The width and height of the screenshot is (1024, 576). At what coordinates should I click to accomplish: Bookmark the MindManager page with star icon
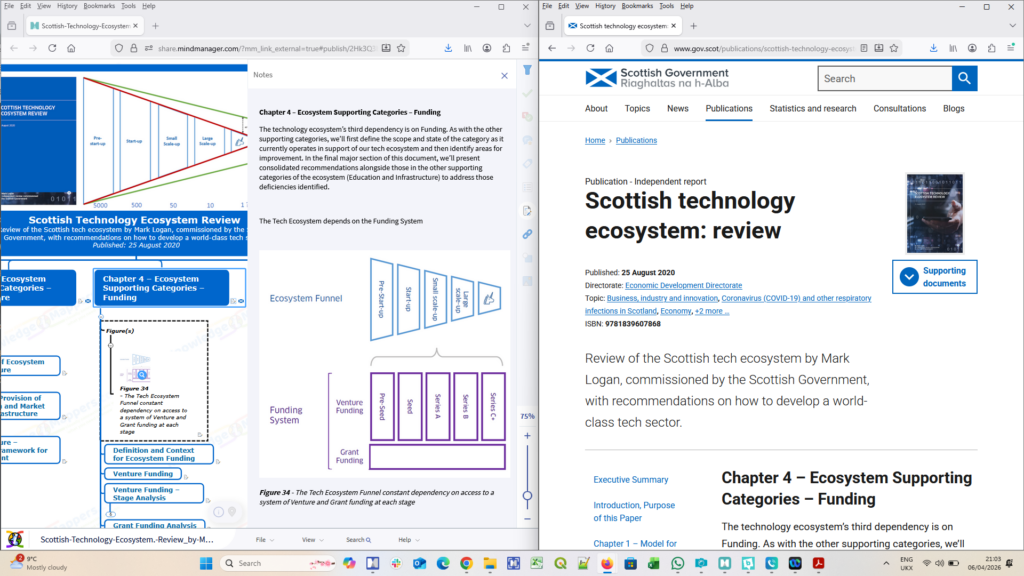[x=401, y=48]
